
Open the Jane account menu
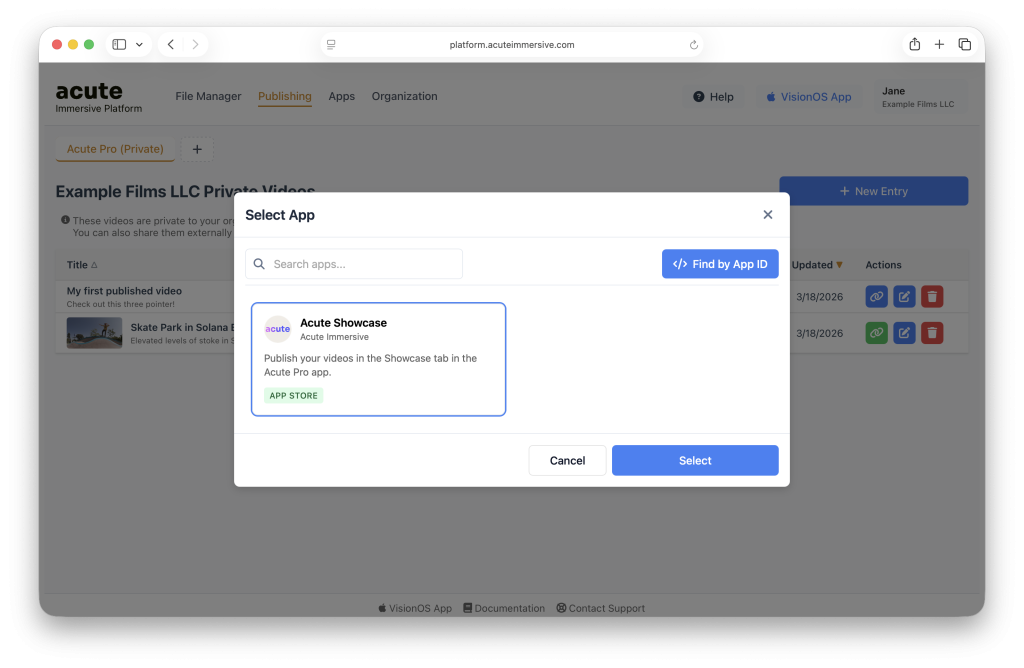click(917, 97)
